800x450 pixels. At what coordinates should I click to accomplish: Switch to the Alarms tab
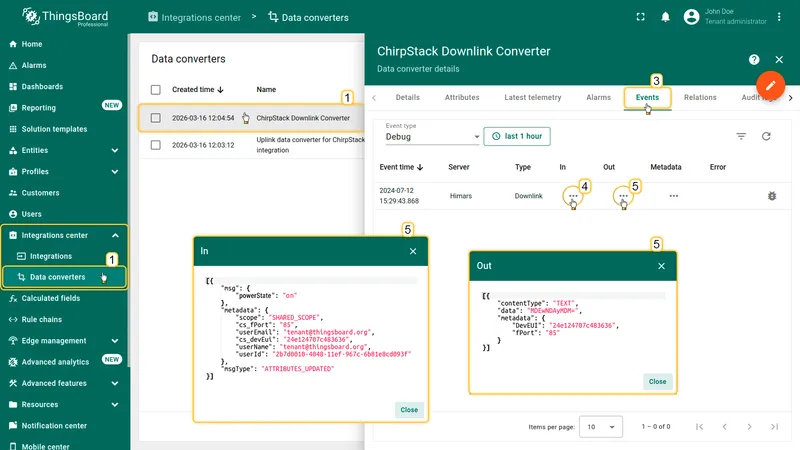click(x=598, y=97)
